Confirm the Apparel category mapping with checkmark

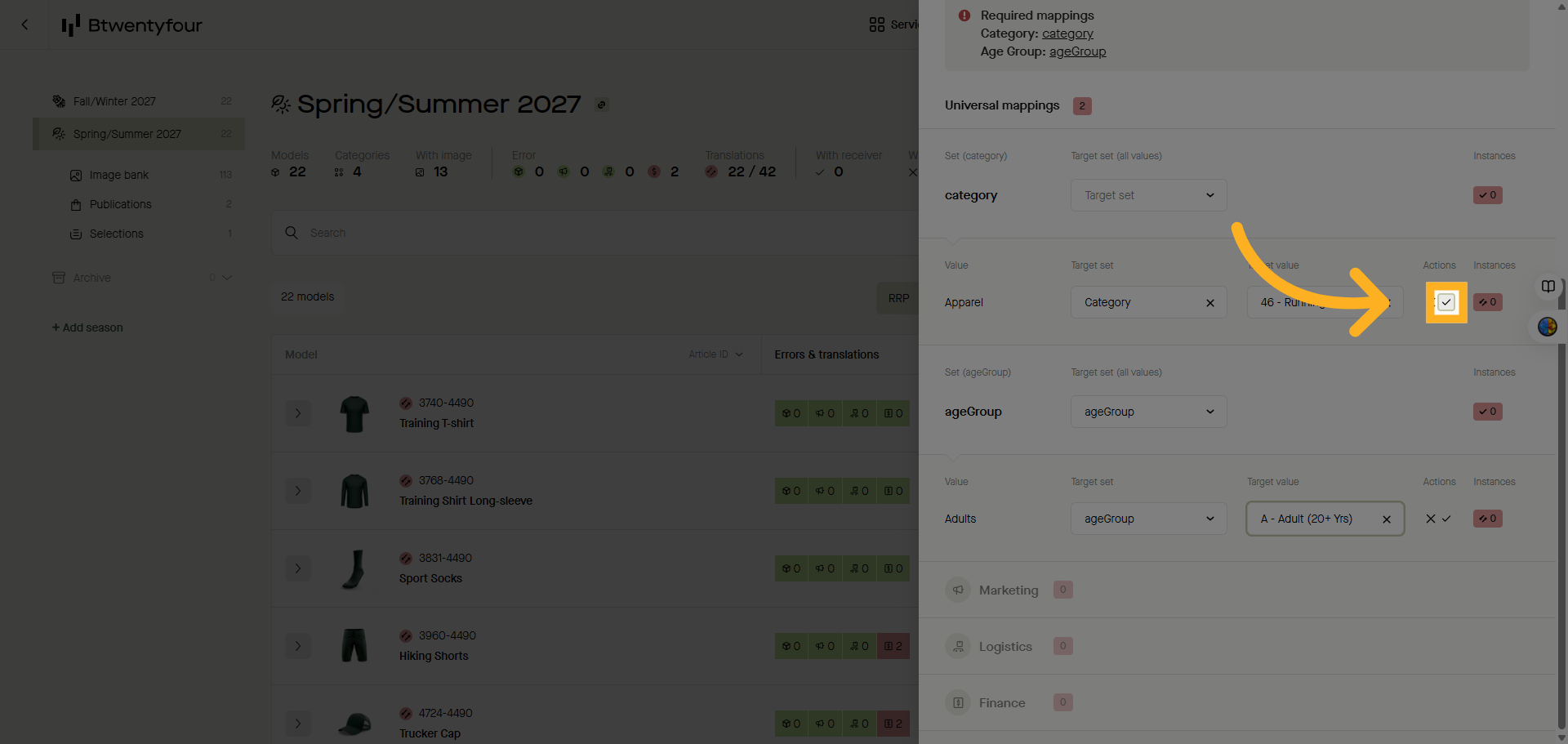[1446, 302]
